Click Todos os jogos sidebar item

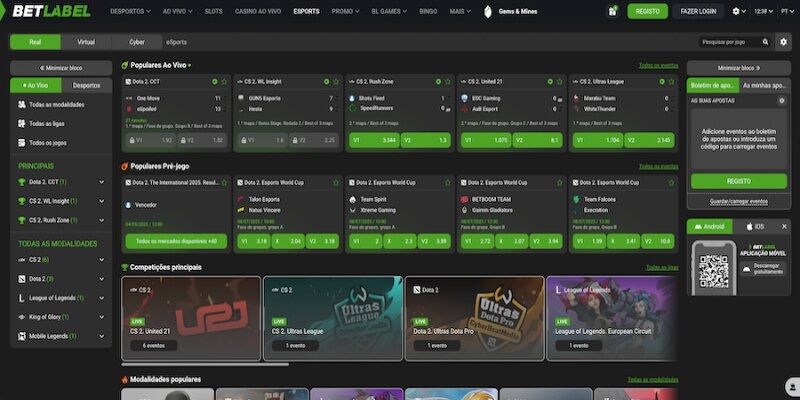[61, 143]
